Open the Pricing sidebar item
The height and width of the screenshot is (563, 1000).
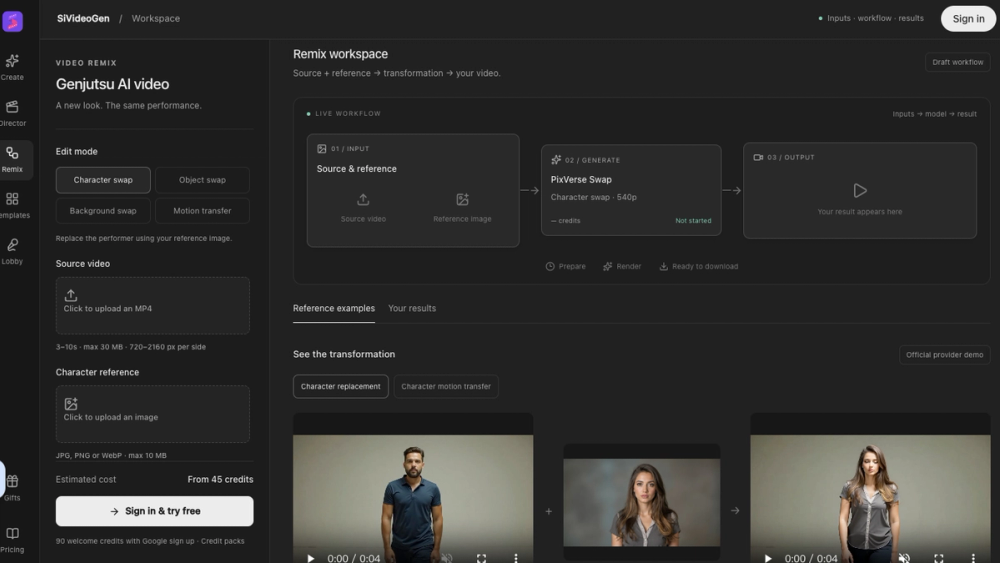[12, 539]
